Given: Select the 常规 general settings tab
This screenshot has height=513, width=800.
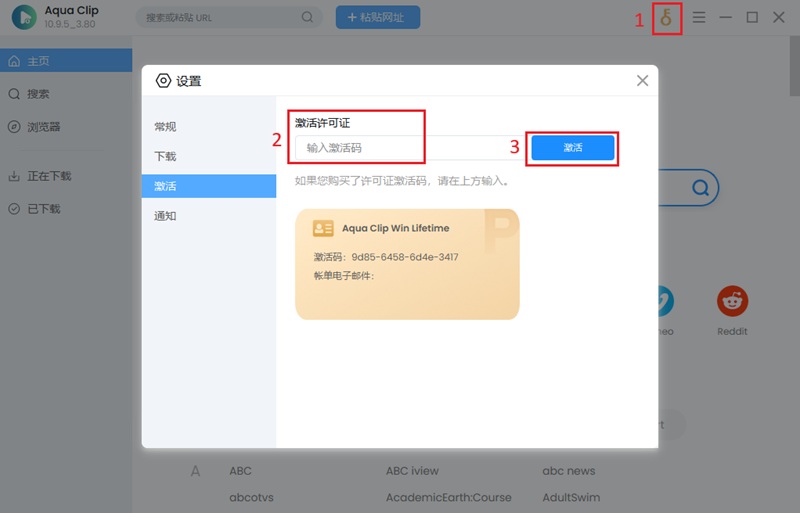Looking at the screenshot, I should coord(209,127).
